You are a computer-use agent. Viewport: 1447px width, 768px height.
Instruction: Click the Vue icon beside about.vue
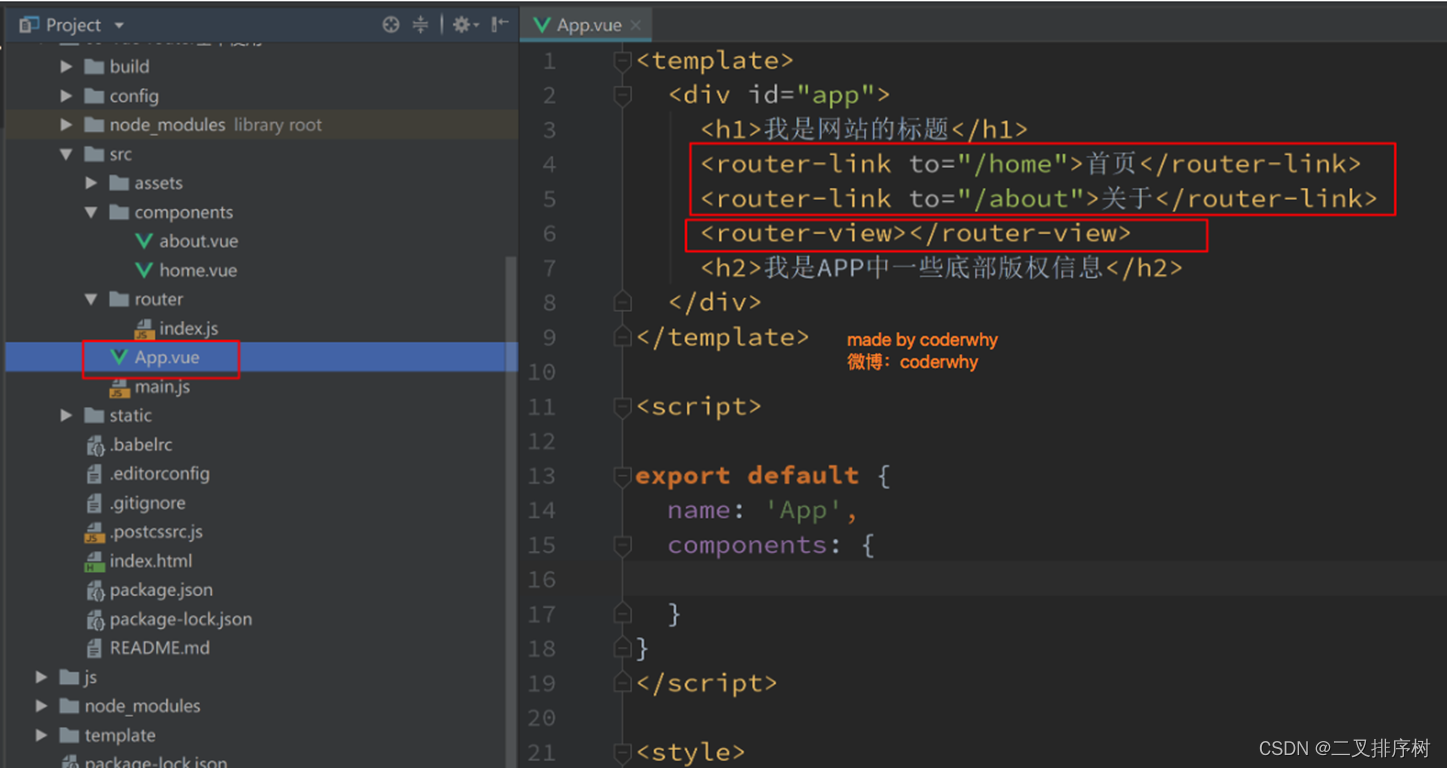coord(144,241)
